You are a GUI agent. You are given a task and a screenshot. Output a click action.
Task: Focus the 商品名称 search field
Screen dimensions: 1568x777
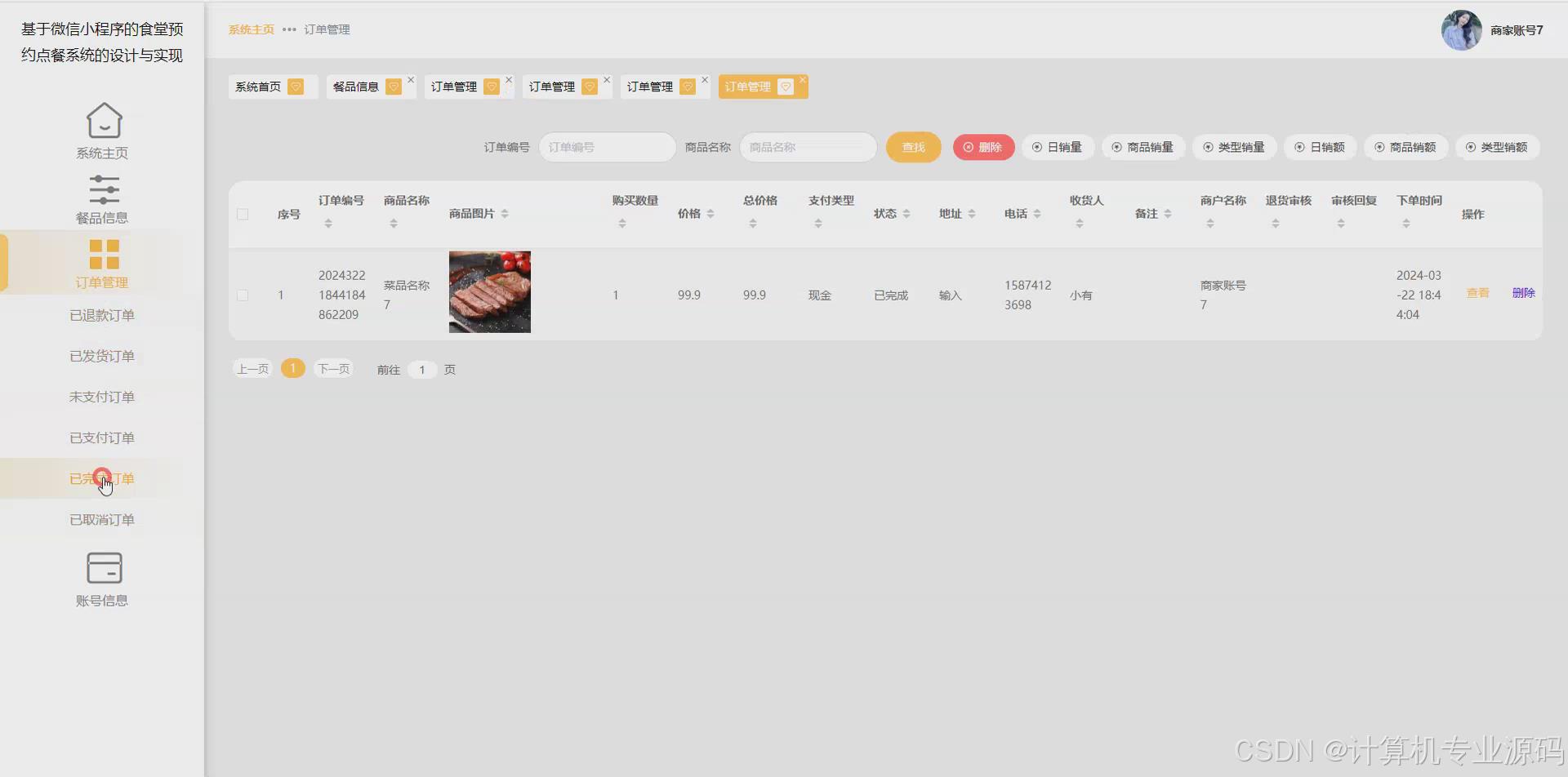click(x=808, y=147)
